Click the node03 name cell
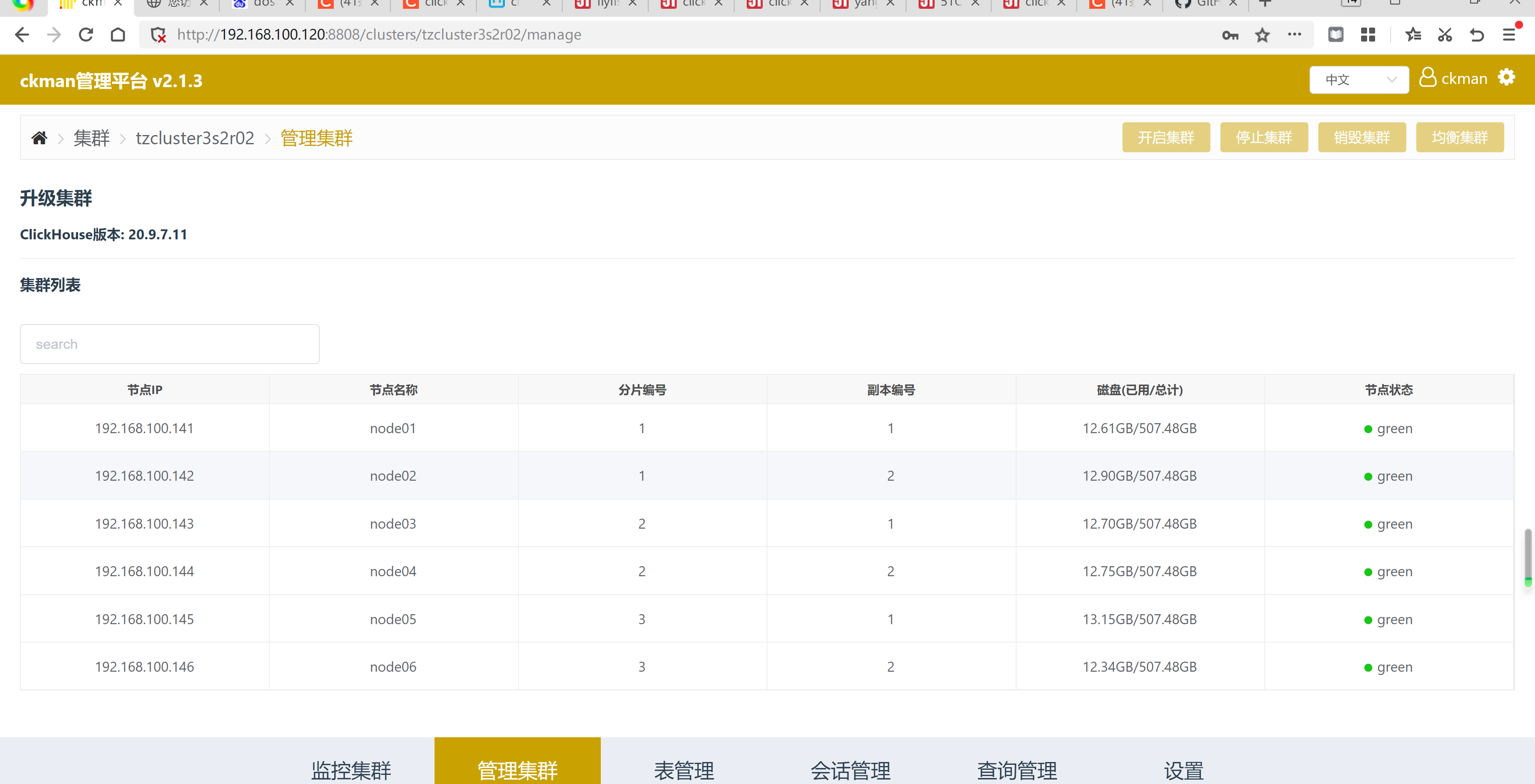Viewport: 1535px width, 784px height. click(x=393, y=523)
